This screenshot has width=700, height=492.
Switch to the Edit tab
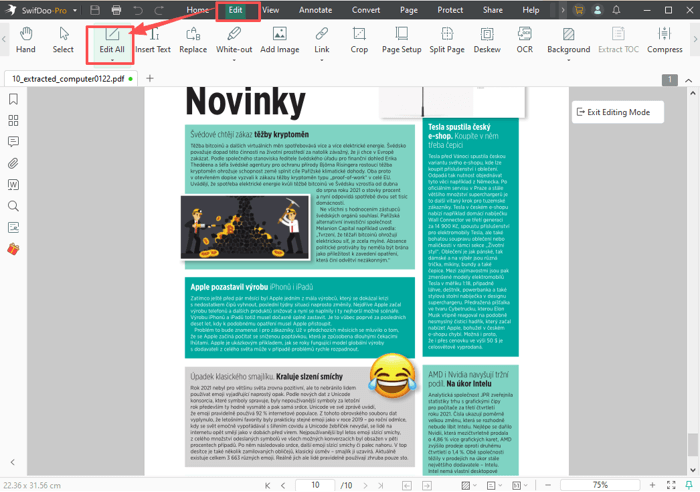click(235, 10)
